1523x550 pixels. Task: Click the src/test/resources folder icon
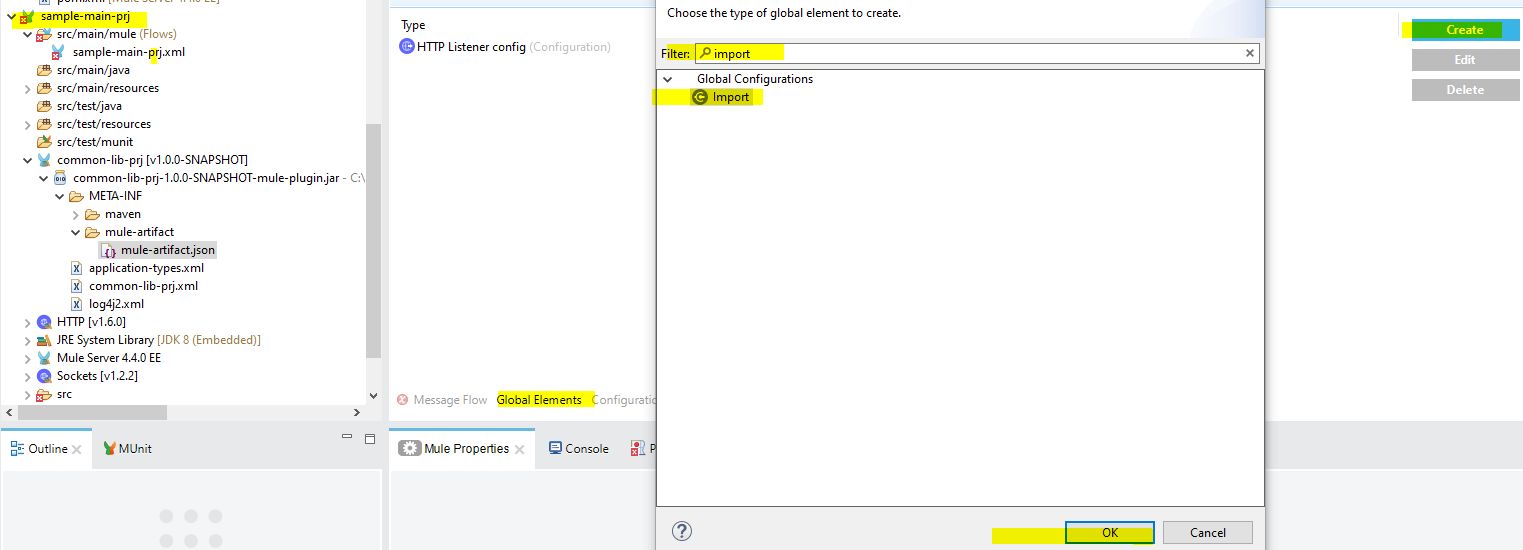point(44,124)
